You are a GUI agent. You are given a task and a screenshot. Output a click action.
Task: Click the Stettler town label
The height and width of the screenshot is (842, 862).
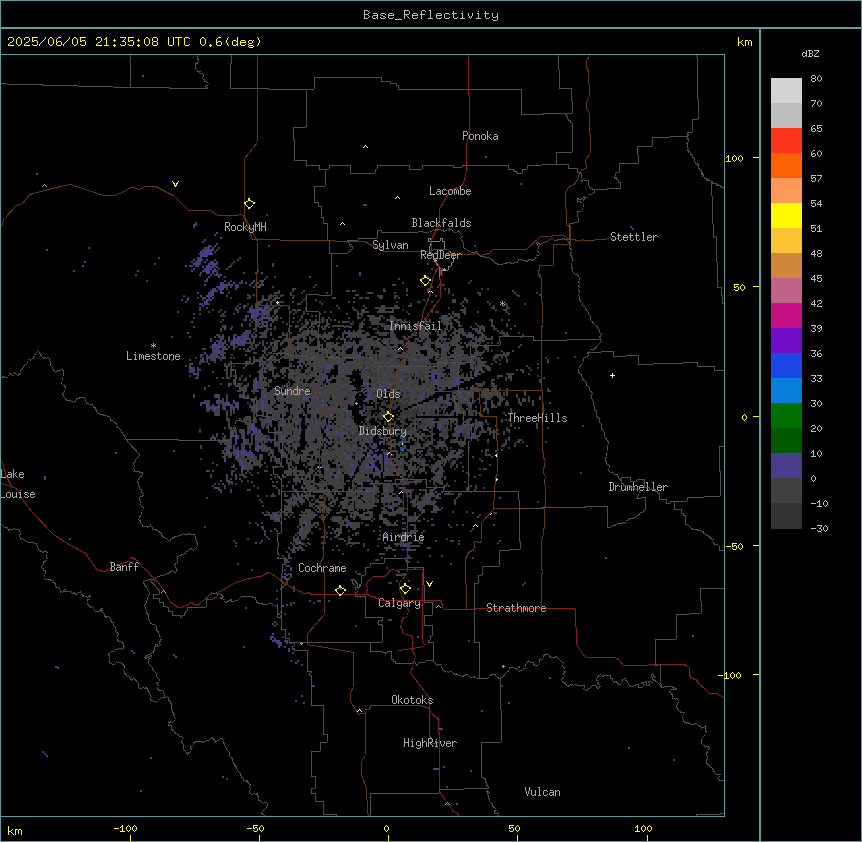[634, 237]
